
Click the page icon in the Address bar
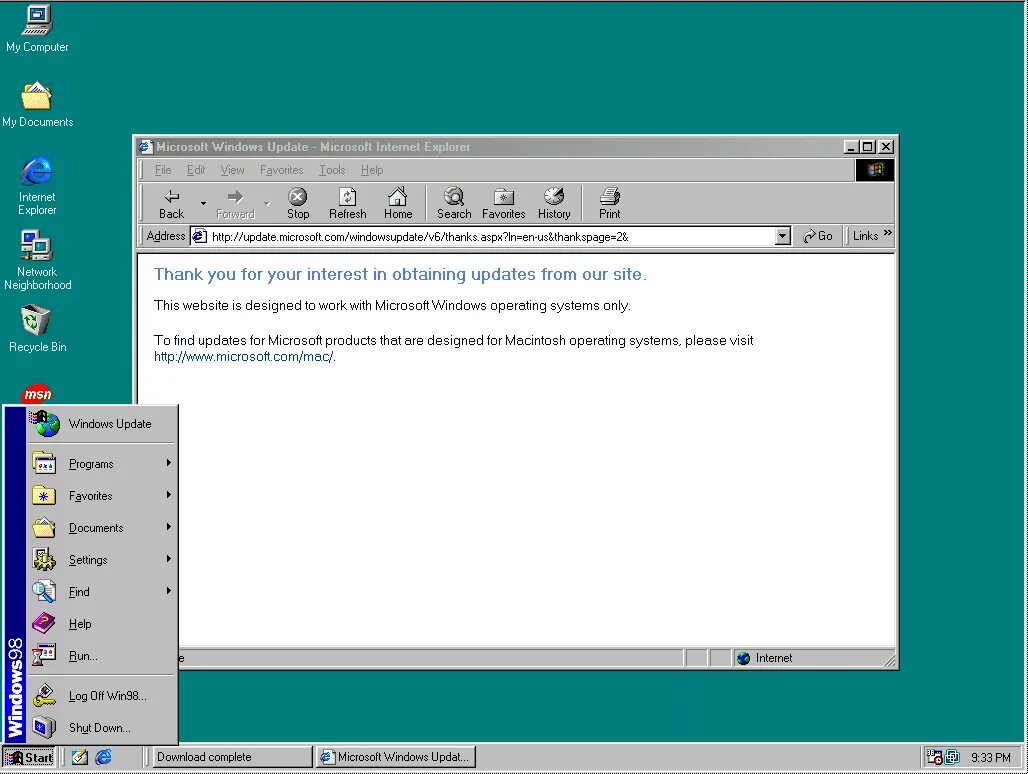(199, 236)
